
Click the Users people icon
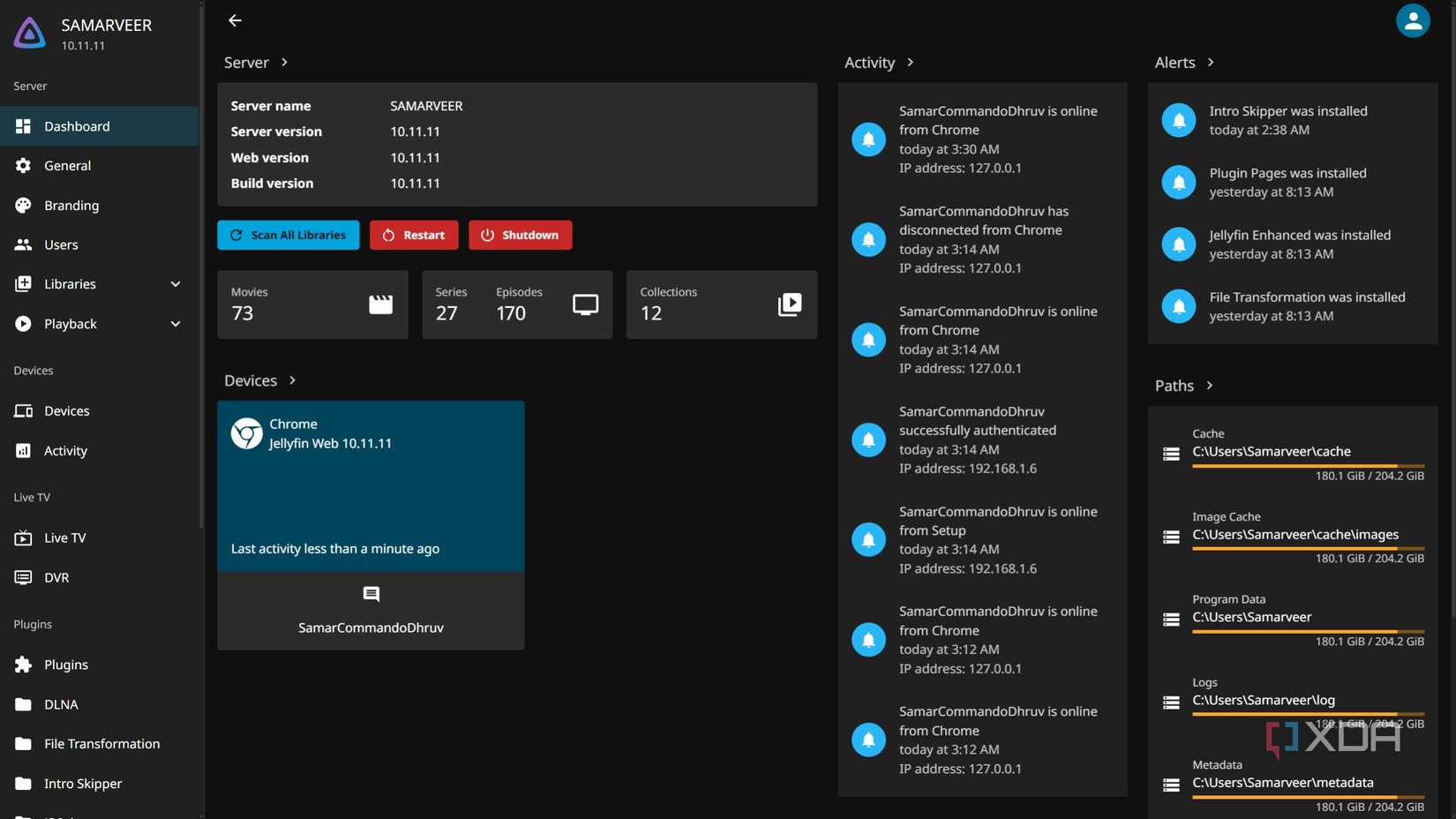23,244
